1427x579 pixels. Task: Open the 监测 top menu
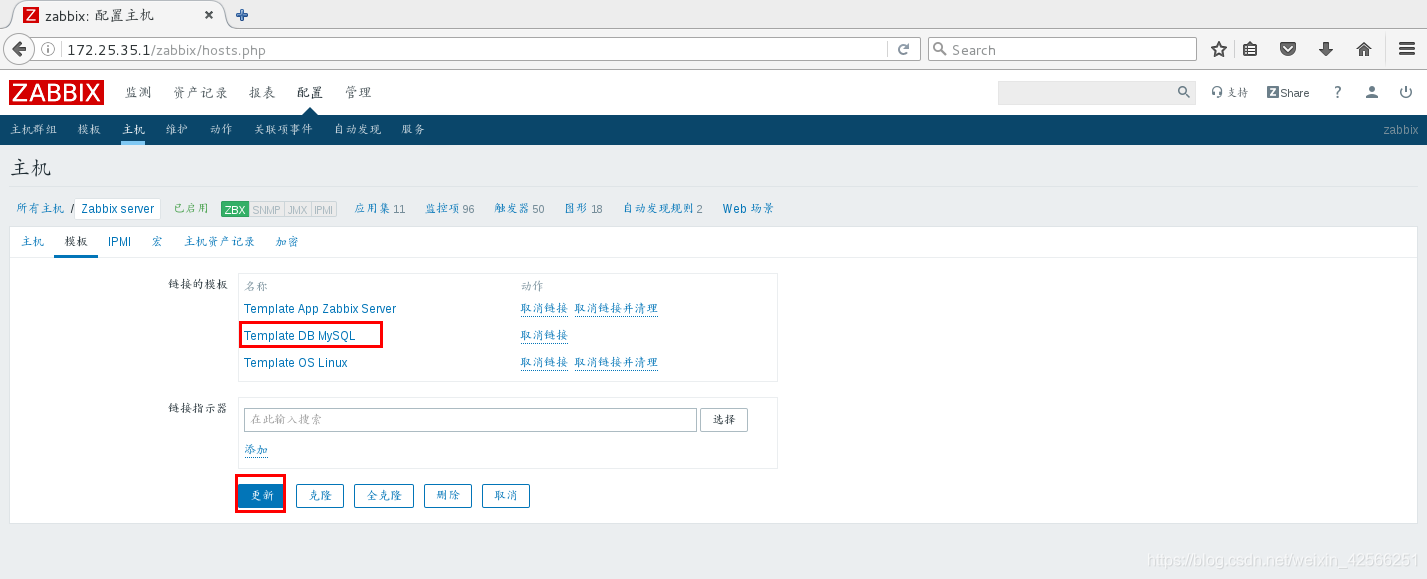(138, 92)
